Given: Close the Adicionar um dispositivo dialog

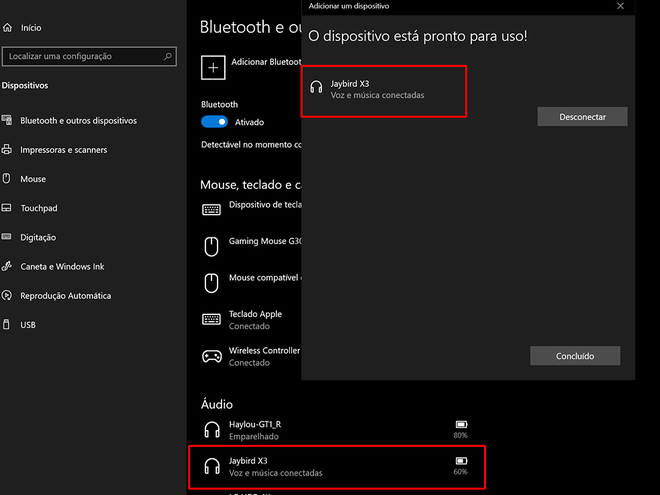Looking at the screenshot, I should click(x=620, y=6).
